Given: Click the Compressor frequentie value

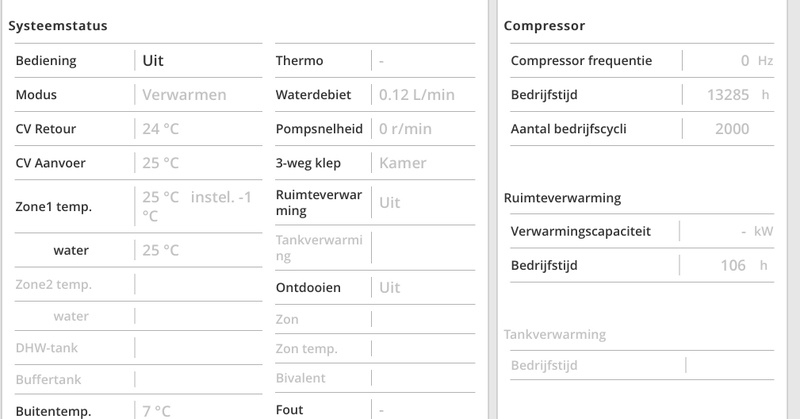Looking at the screenshot, I should 745,61.
